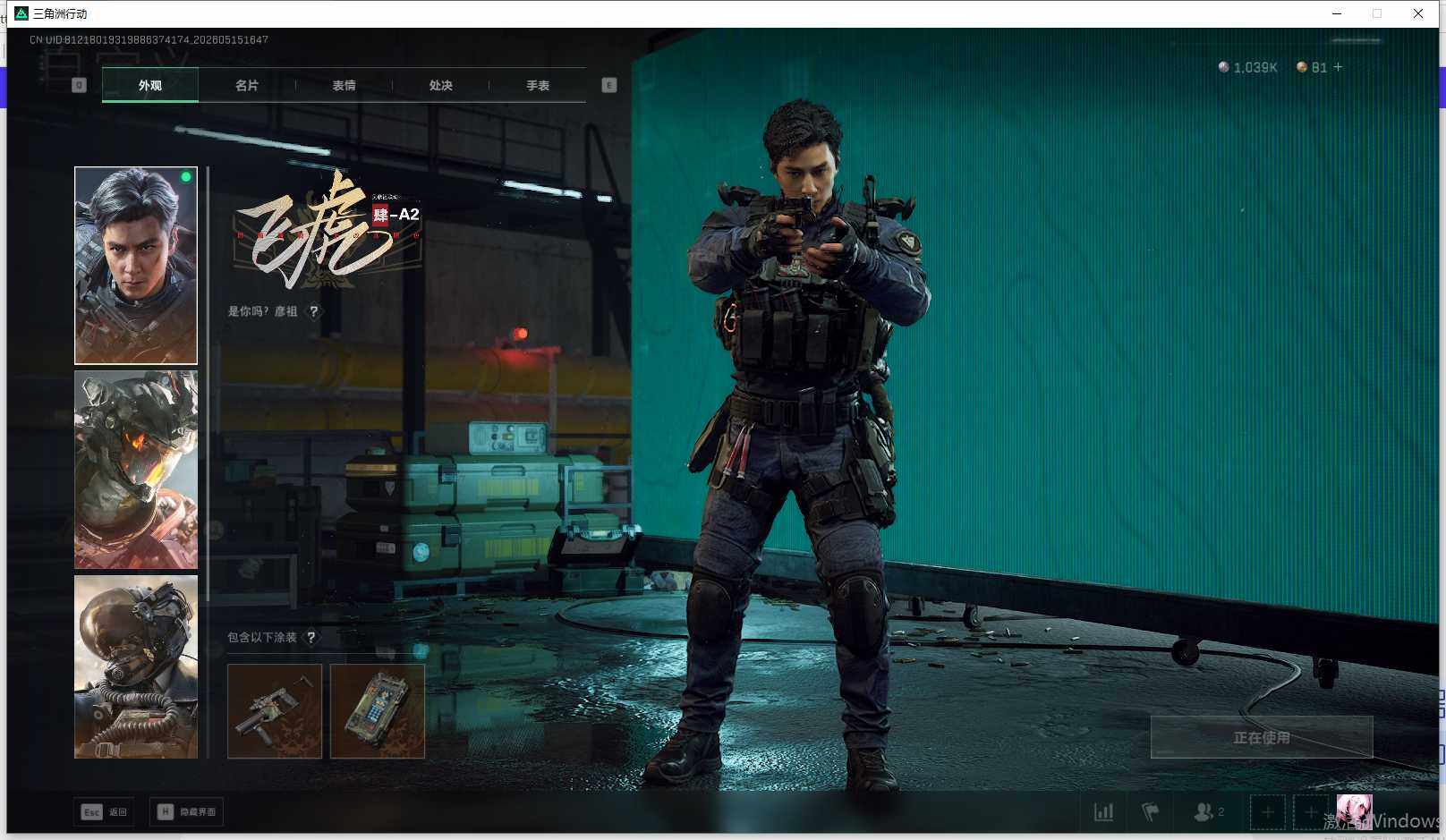Viewport: 1446px width, 840px height.
Task: Click the 包含以下涂装 label text
Action: (261, 638)
